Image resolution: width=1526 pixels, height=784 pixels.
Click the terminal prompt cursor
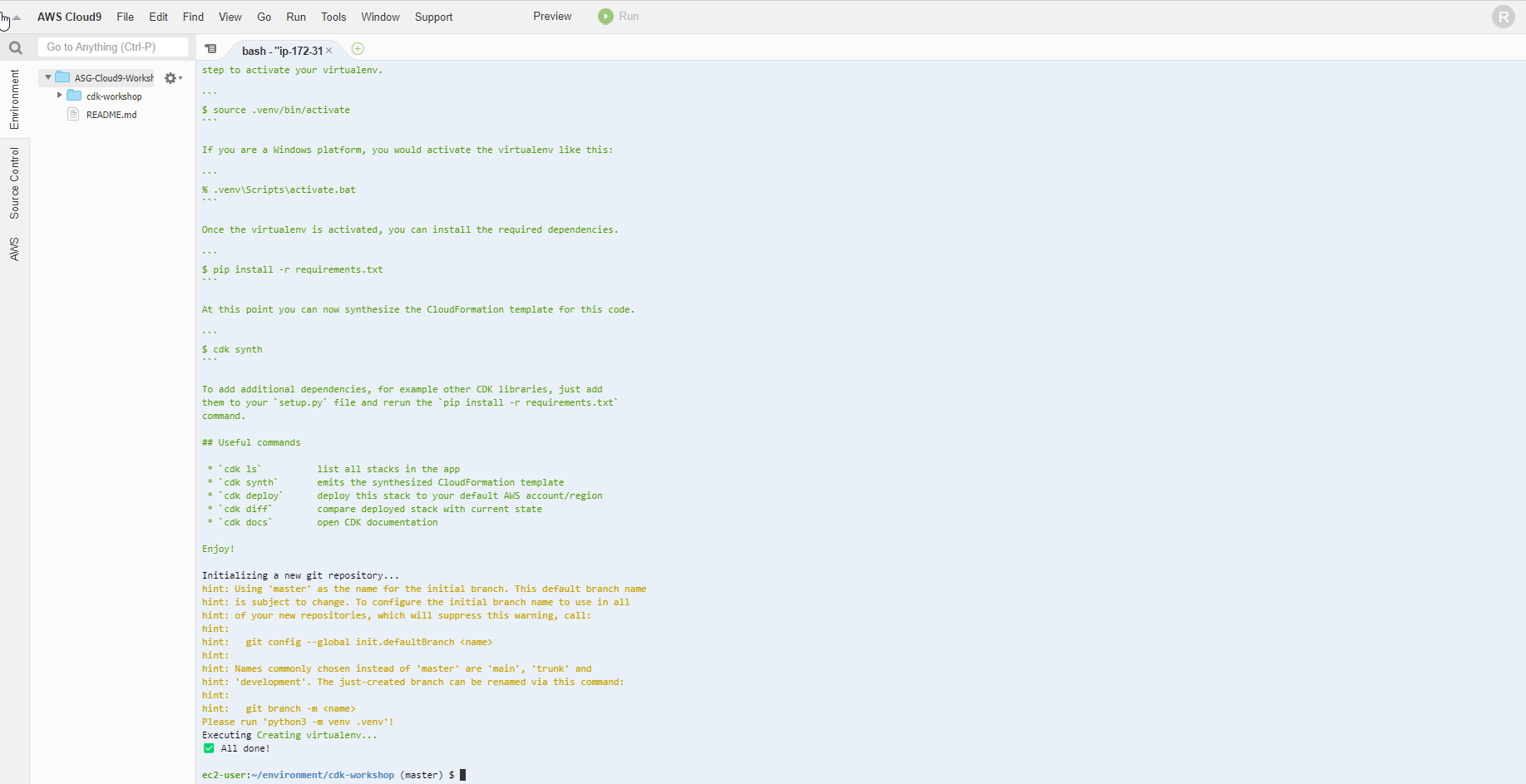(x=463, y=775)
